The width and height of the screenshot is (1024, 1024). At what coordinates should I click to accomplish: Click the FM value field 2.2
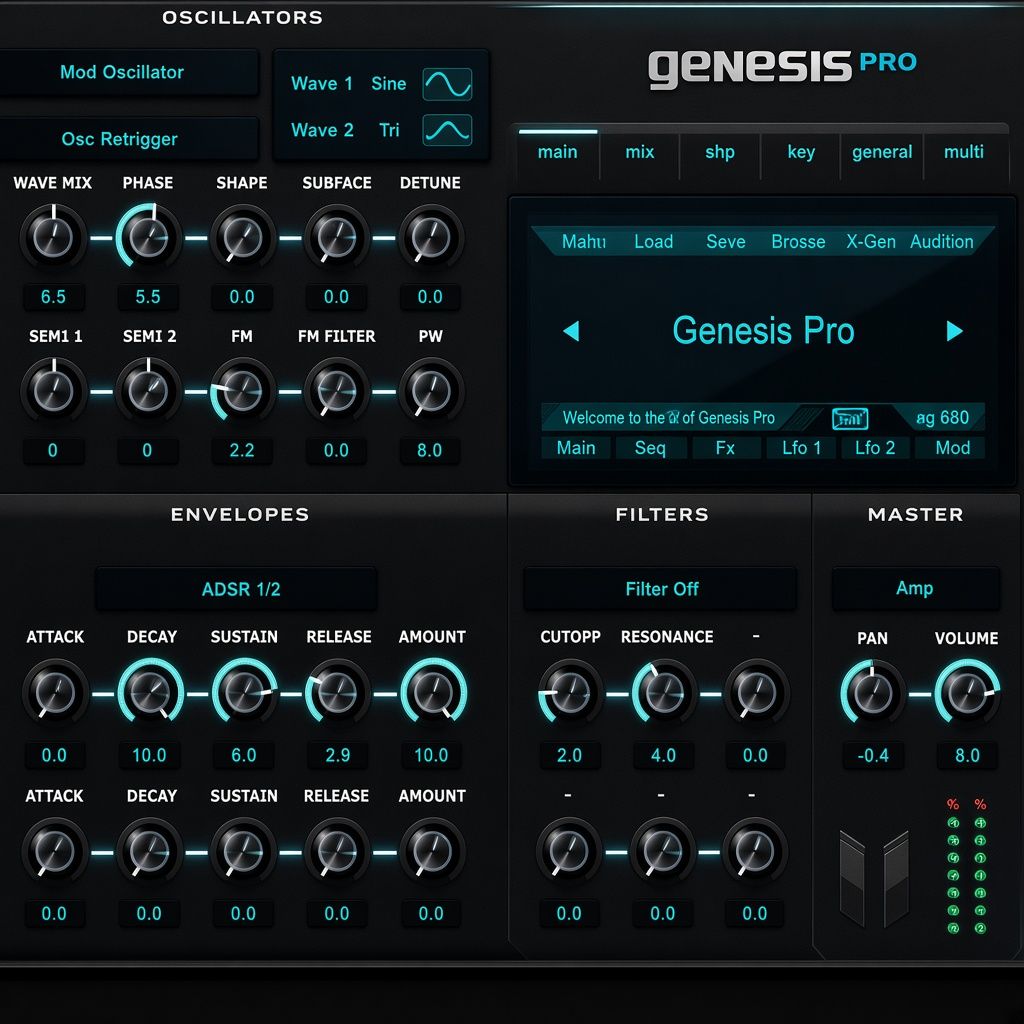pyautogui.click(x=242, y=451)
